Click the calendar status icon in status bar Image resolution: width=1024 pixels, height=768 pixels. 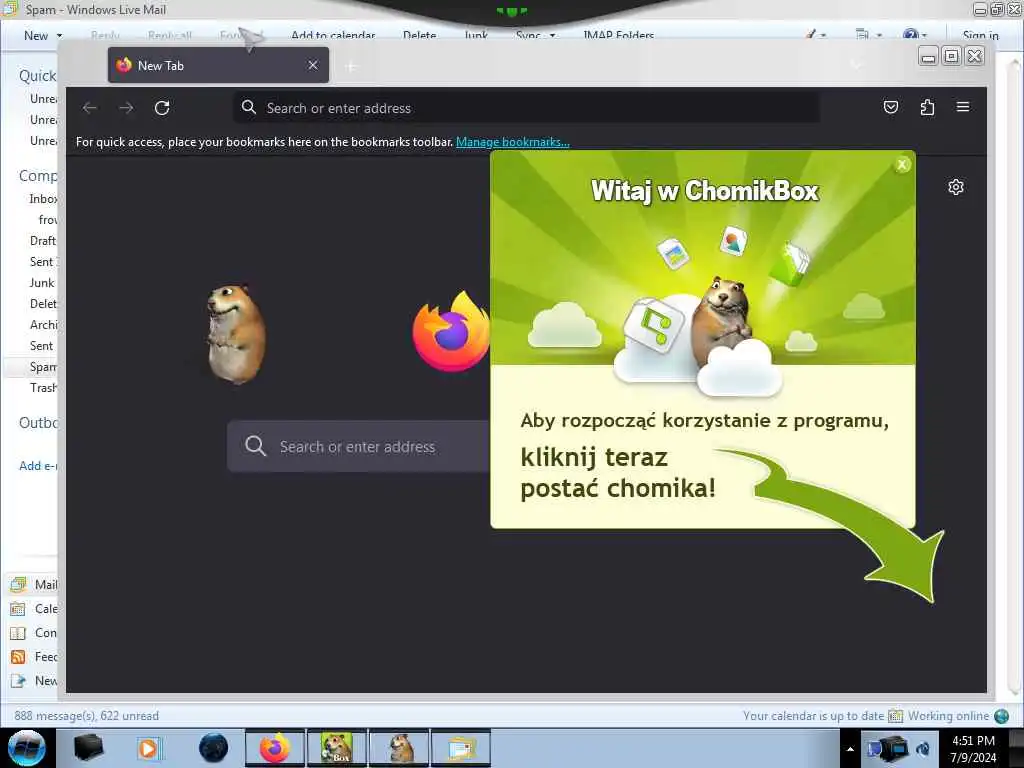[895, 716]
